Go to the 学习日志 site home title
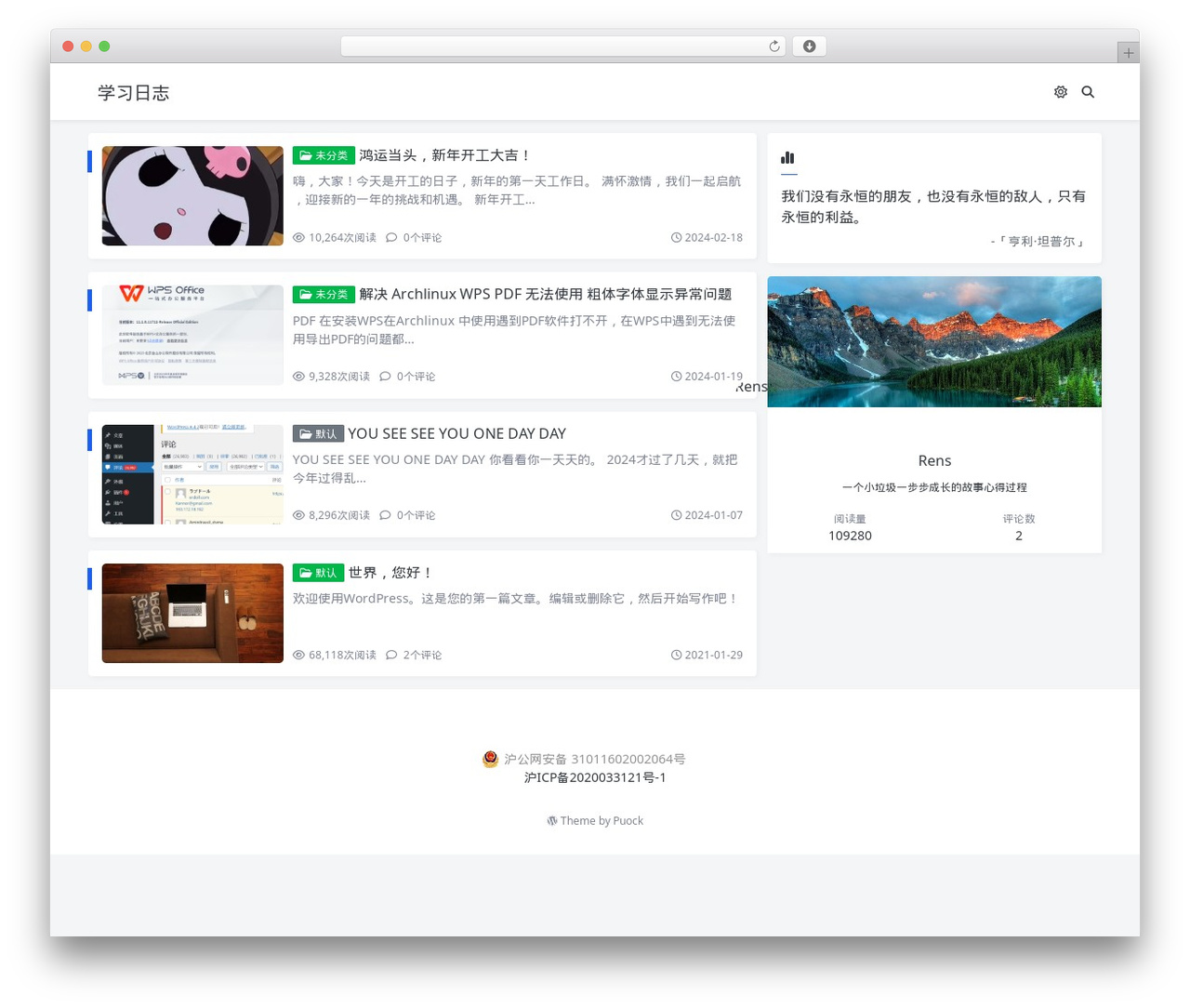The image size is (1190, 1008). point(134,93)
